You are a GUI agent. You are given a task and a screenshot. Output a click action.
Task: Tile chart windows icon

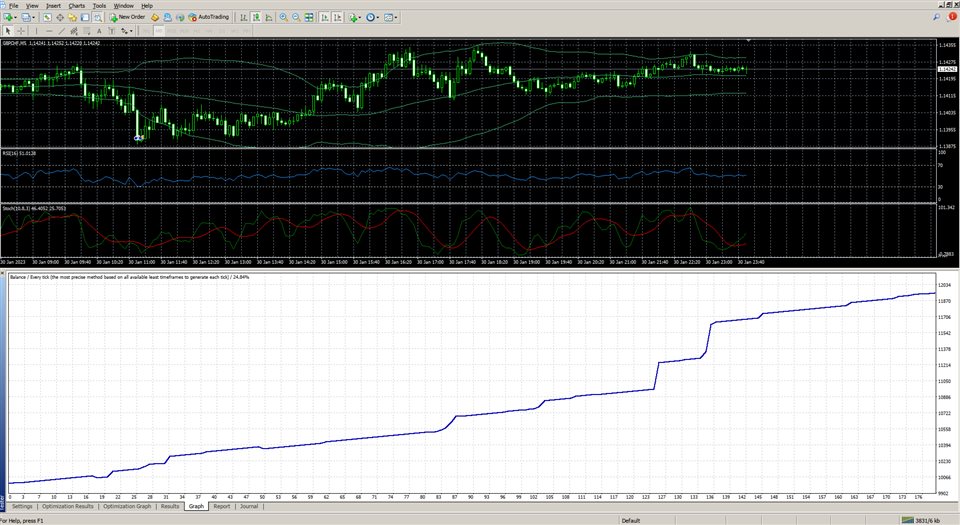click(309, 17)
